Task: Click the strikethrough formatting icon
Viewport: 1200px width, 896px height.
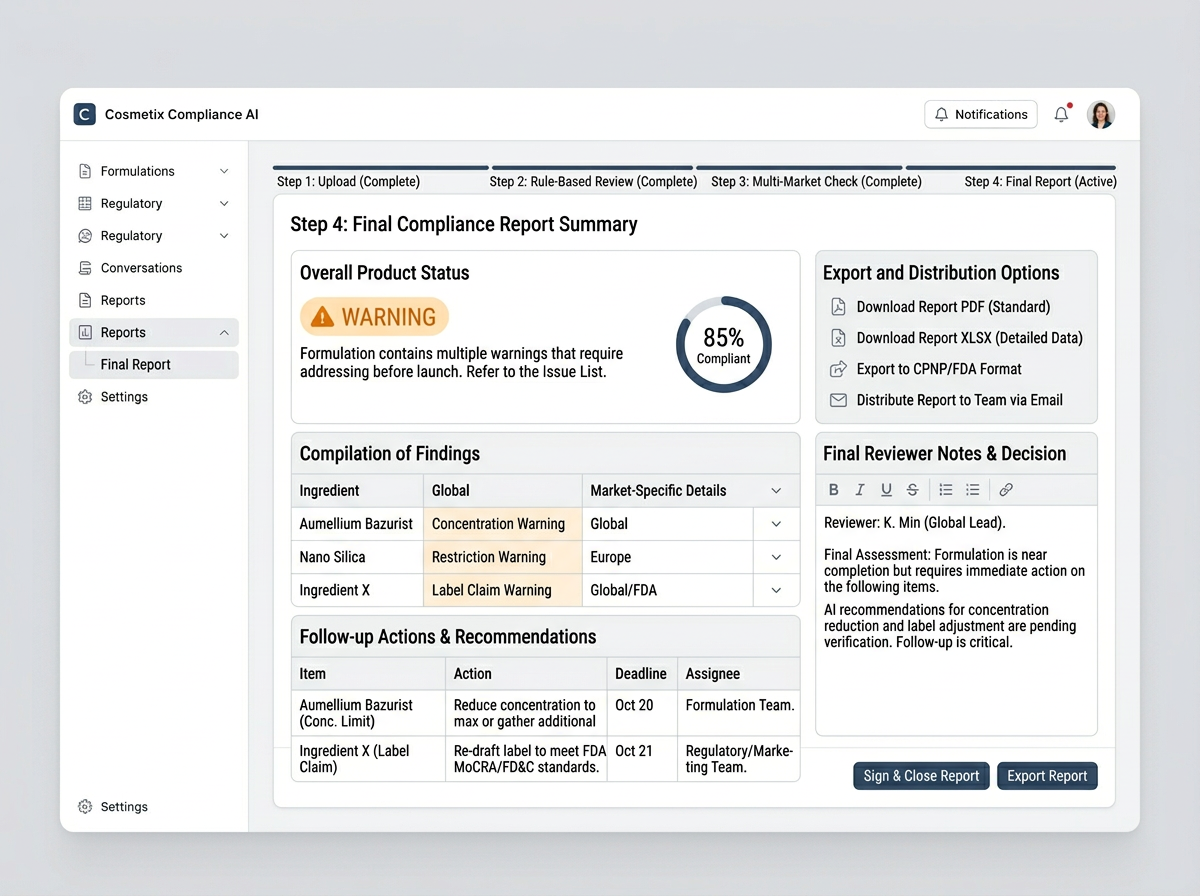Action: coord(912,489)
